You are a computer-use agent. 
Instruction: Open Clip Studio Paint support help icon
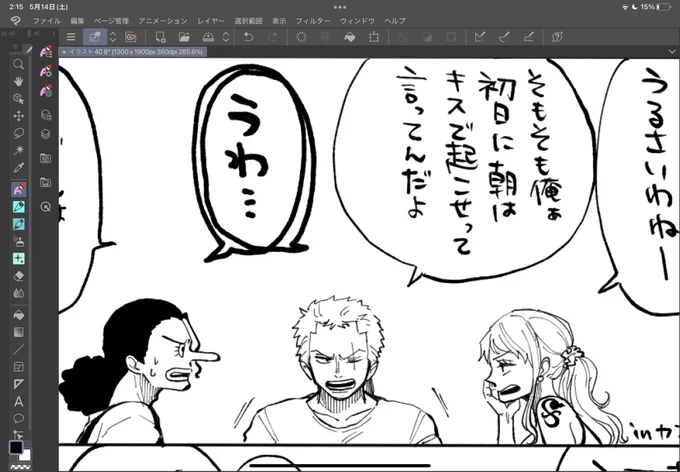[x=557, y=37]
